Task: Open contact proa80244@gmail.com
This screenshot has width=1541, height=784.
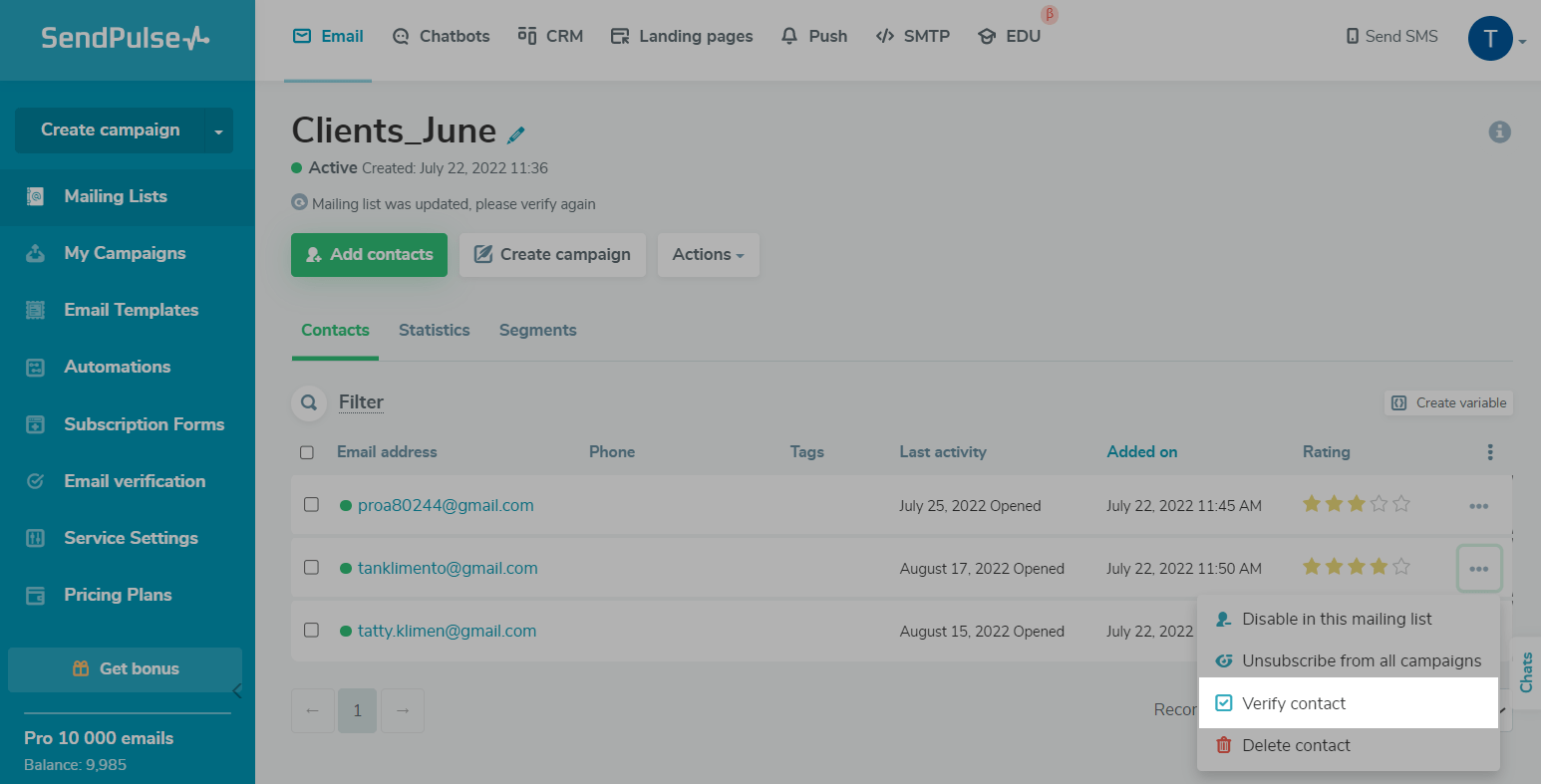Action: click(x=446, y=506)
